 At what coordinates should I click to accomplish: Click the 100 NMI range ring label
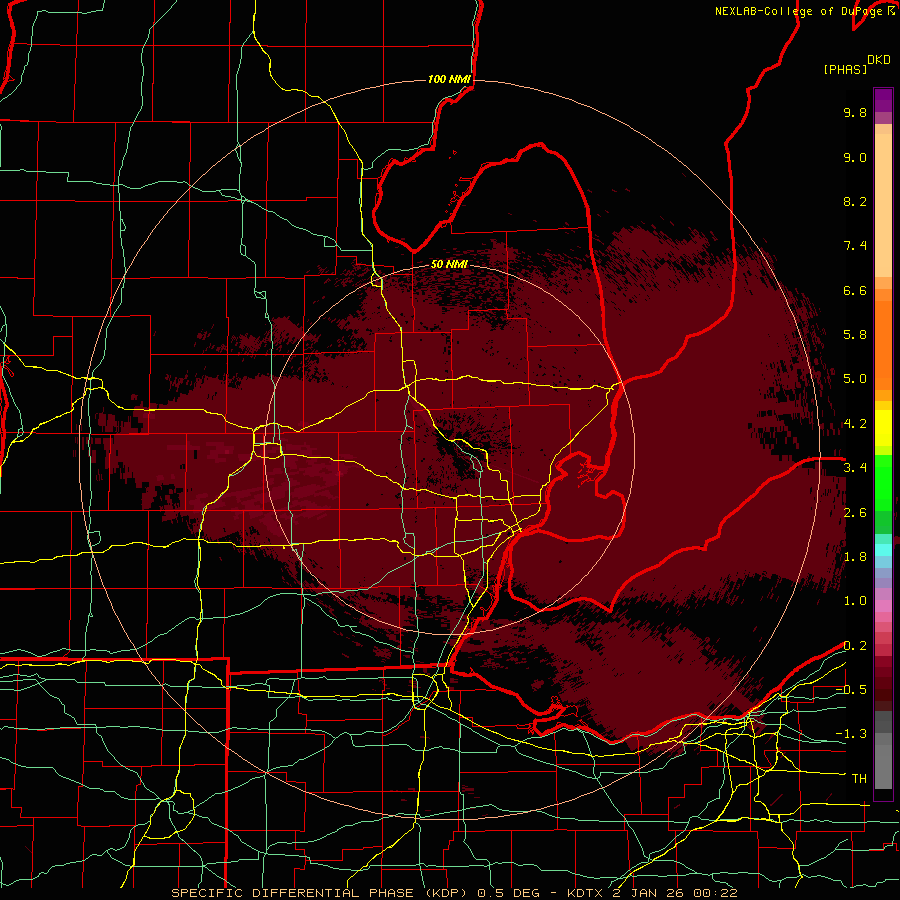[x=449, y=79]
